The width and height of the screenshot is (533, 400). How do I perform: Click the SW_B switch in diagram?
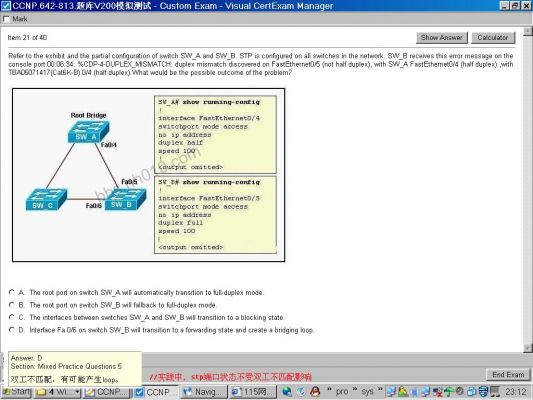tap(126, 199)
